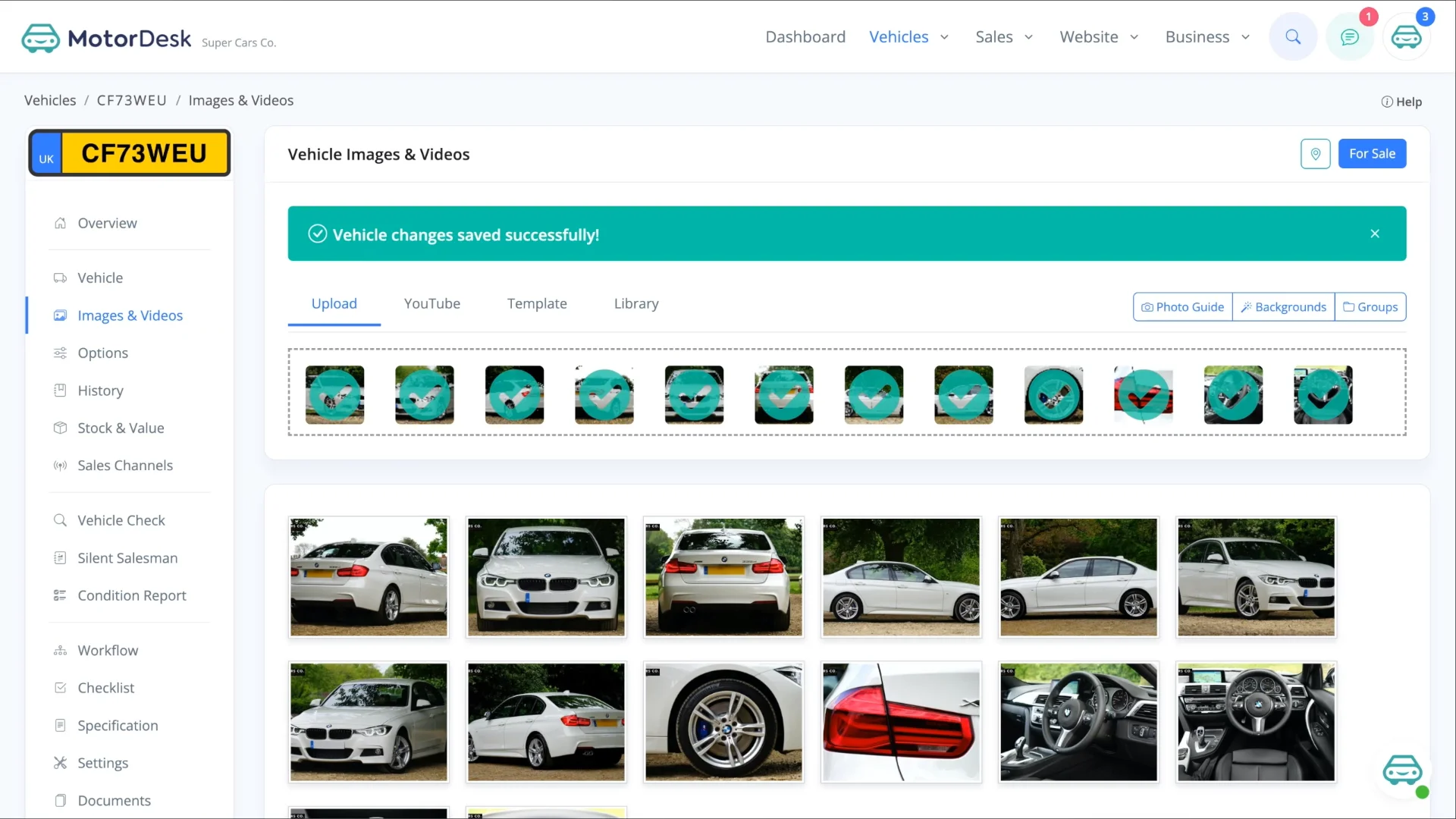Click the location pin button
The image size is (1456, 819).
click(1316, 154)
